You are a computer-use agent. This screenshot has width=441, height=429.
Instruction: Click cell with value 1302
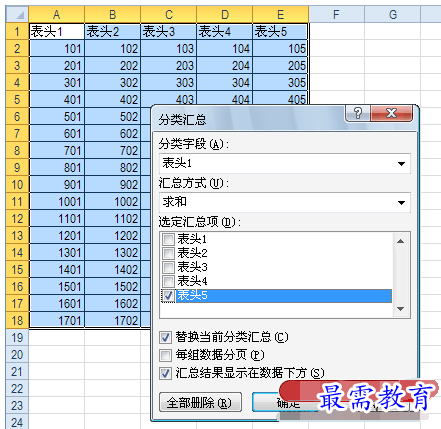(x=113, y=253)
